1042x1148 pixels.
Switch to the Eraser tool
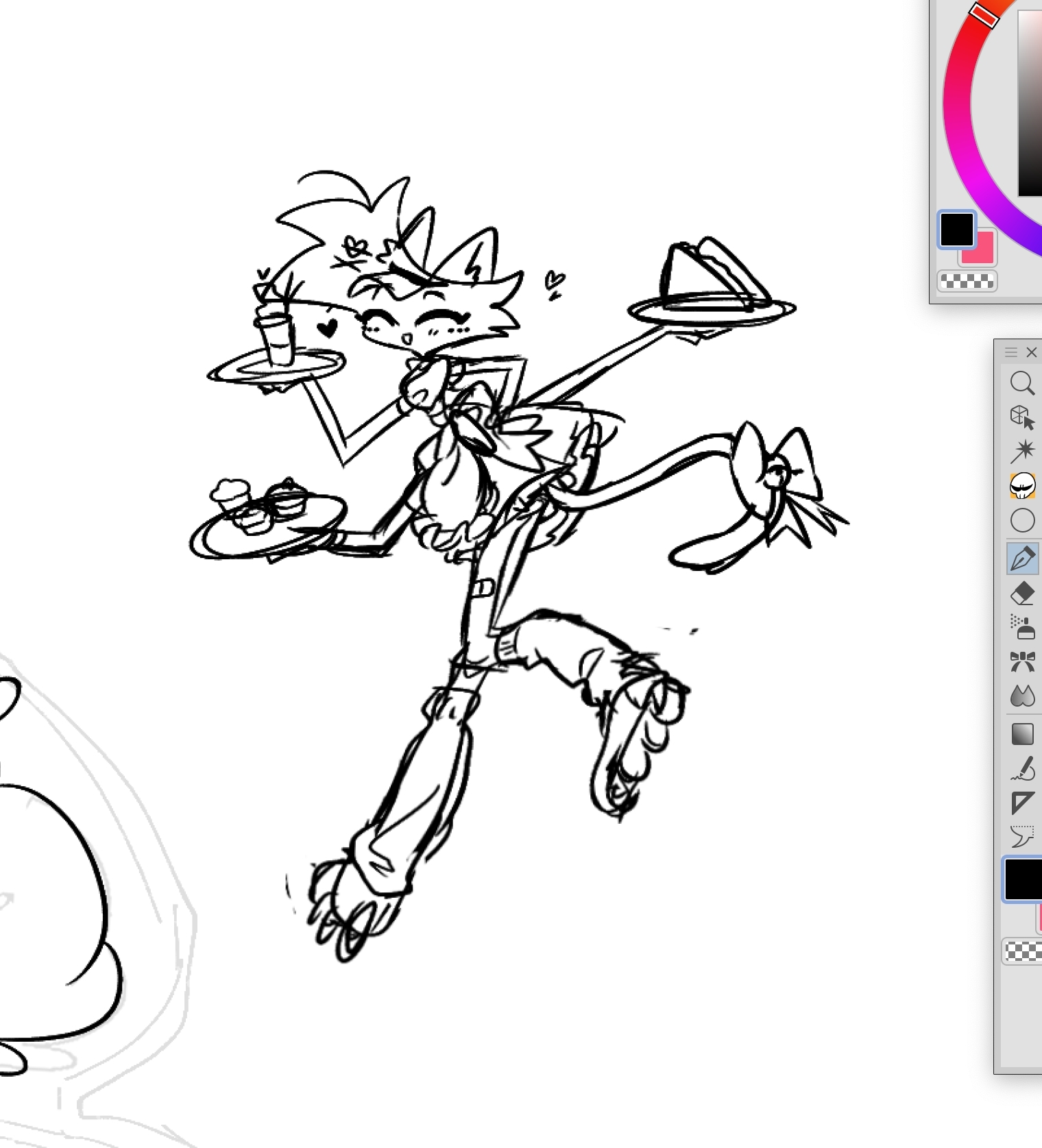(1022, 594)
